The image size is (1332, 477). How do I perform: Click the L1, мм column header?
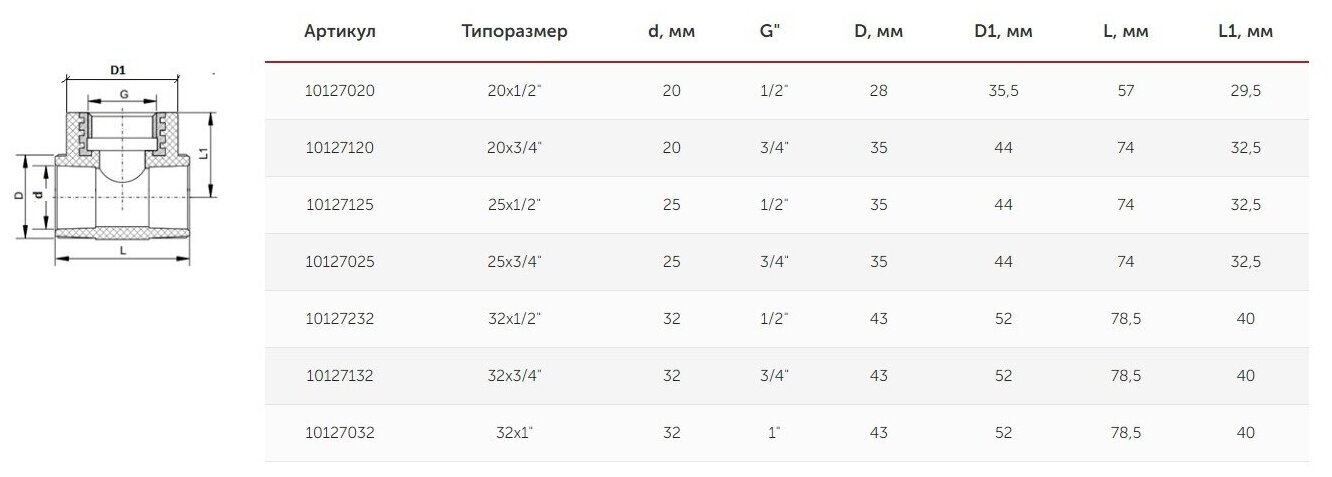tap(1245, 32)
